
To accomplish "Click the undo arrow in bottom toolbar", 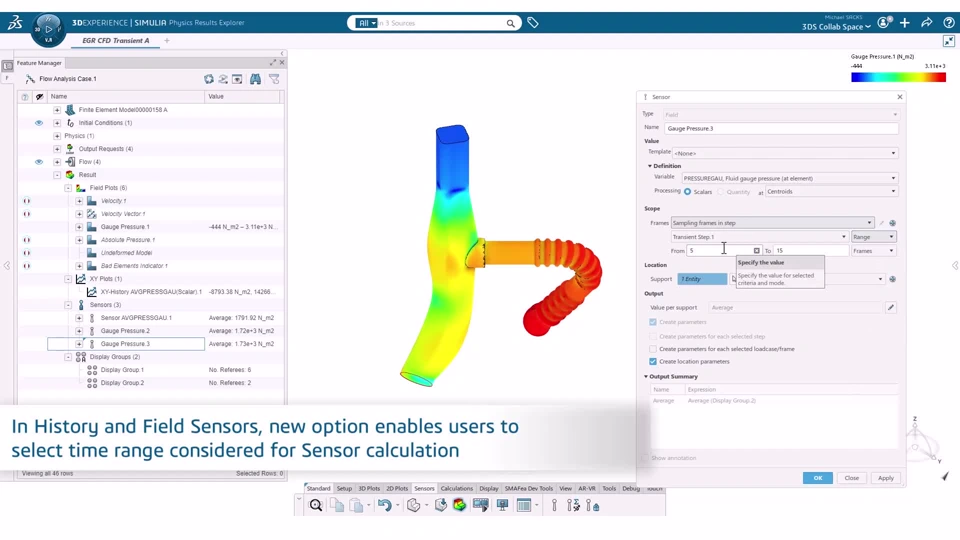I will (384, 505).
